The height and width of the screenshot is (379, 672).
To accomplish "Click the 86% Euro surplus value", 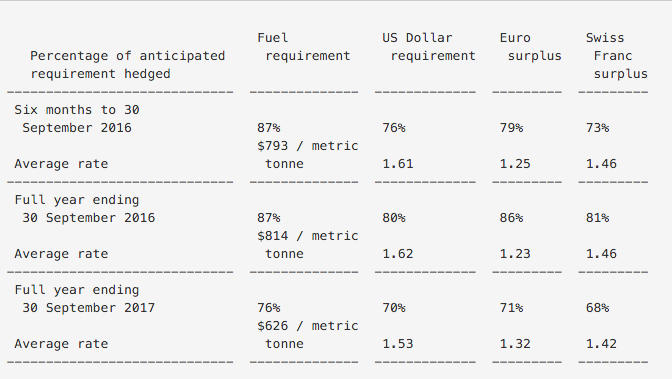I will click(511, 218).
